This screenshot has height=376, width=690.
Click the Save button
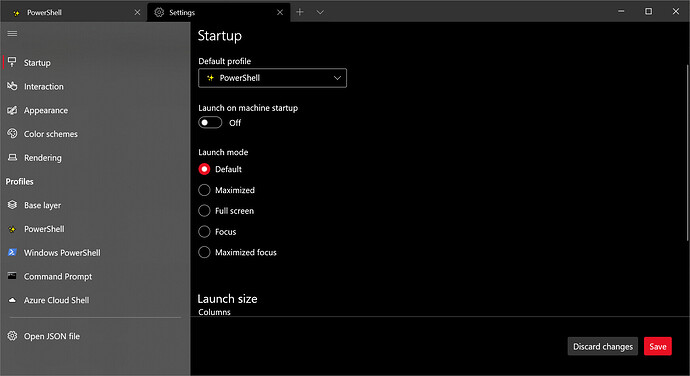(x=657, y=346)
